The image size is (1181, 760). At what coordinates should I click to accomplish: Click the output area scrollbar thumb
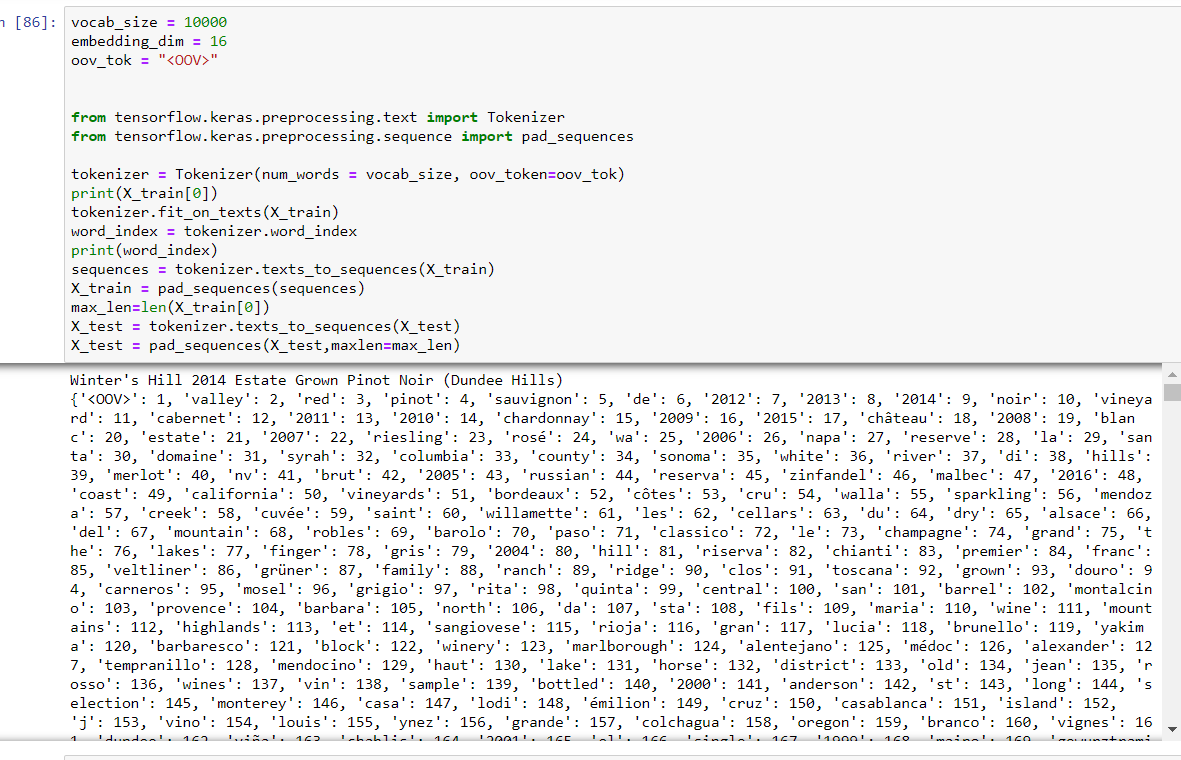pos(1172,392)
